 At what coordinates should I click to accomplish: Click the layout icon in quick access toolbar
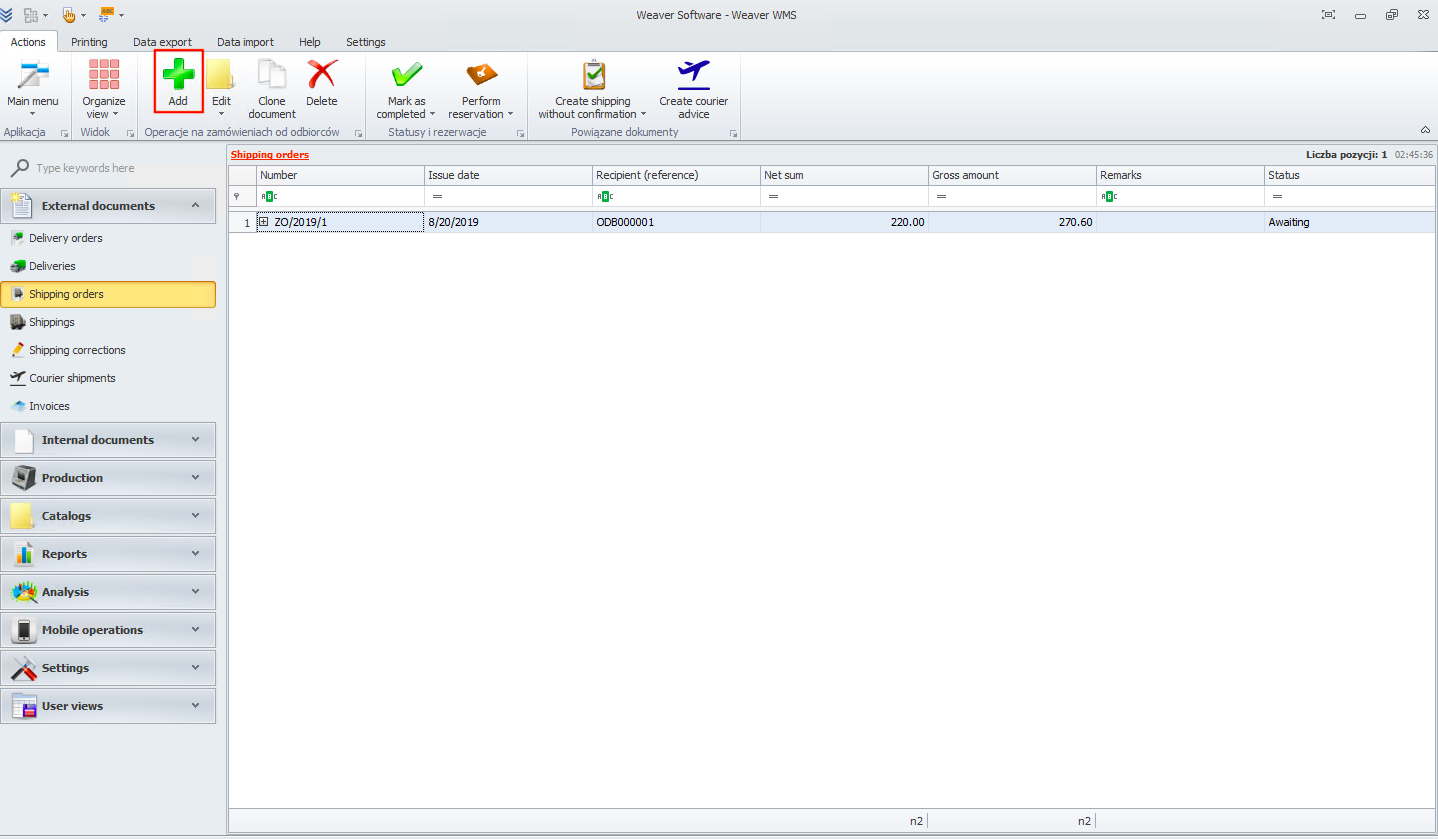click(x=31, y=15)
